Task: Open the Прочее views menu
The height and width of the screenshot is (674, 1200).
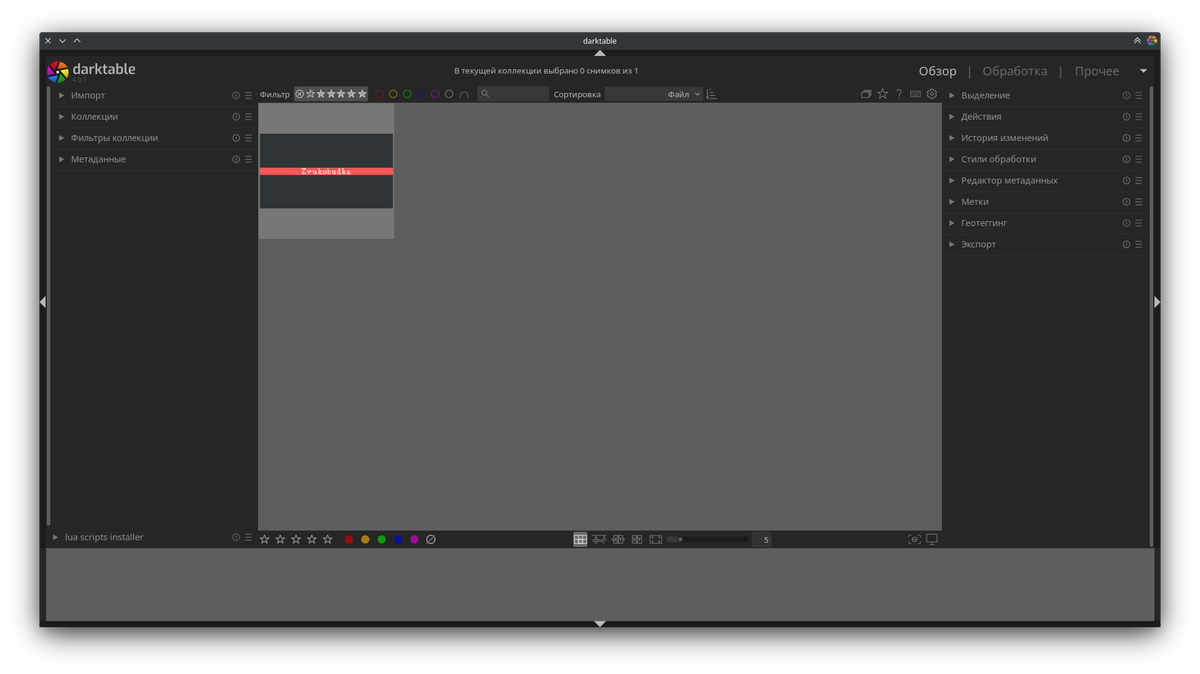Action: (x=1097, y=71)
